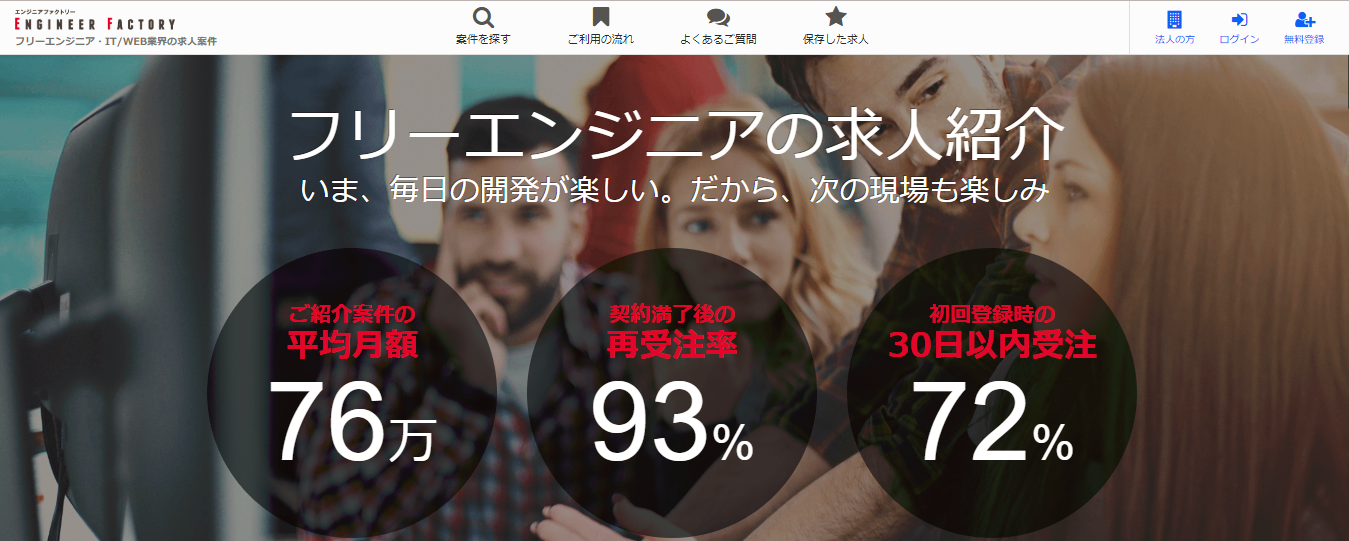Click the bookmark icon for ご利用の流れ

click(x=600, y=17)
